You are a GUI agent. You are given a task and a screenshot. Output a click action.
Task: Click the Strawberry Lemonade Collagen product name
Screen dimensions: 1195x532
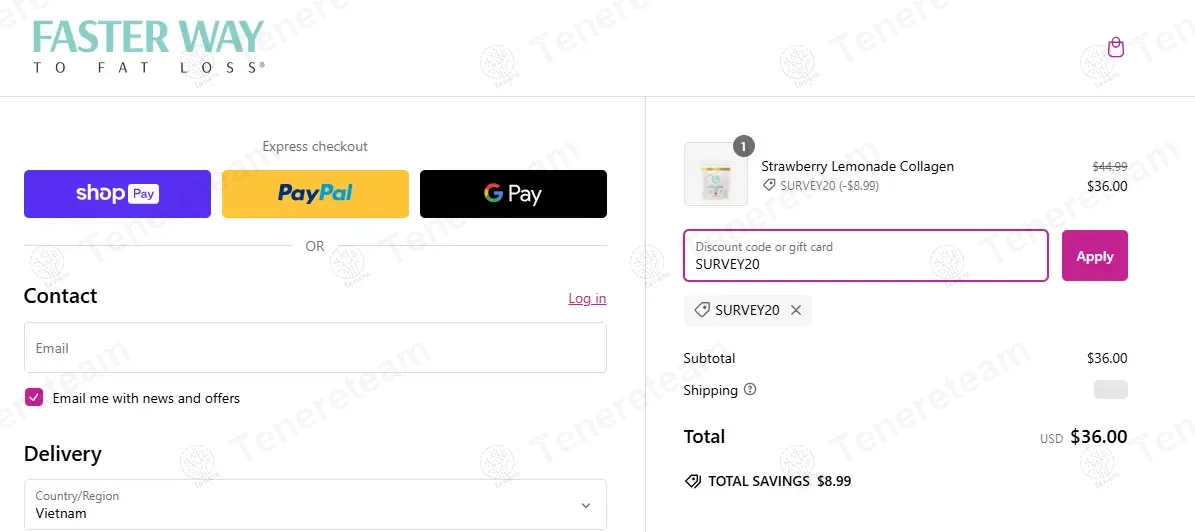(x=857, y=166)
